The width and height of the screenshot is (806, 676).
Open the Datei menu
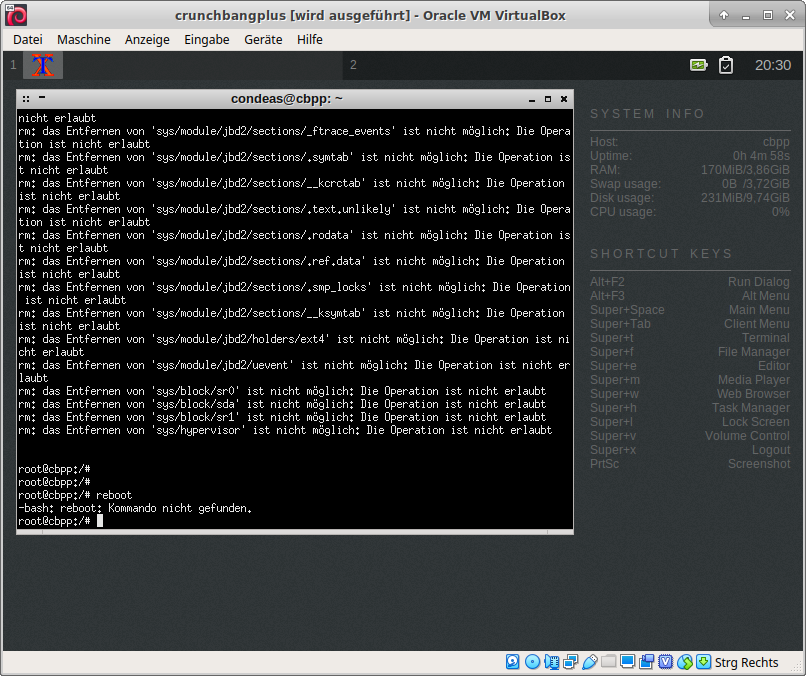28,39
